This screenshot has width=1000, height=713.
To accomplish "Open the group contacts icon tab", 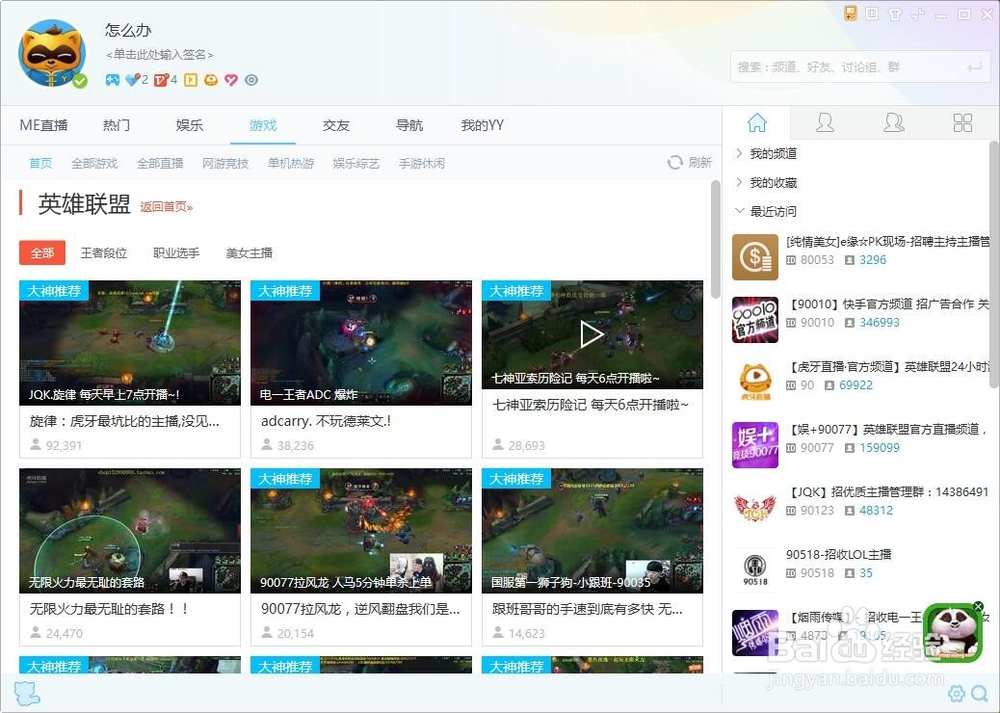I will [x=893, y=122].
